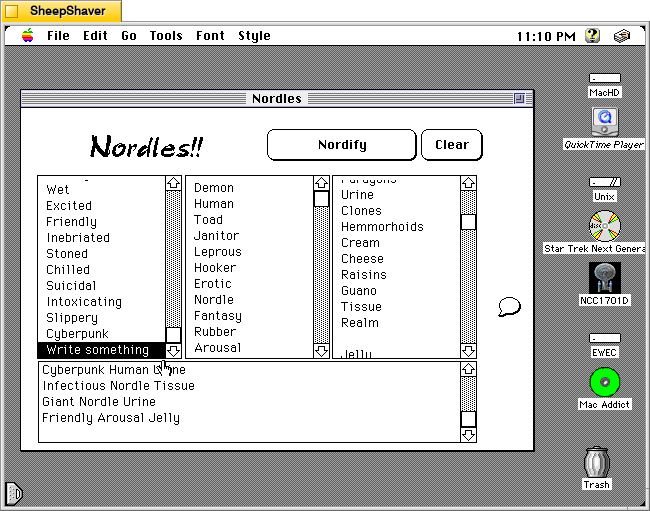
Task: Click down arrow of adjectives list scrollbar
Action: click(173, 351)
